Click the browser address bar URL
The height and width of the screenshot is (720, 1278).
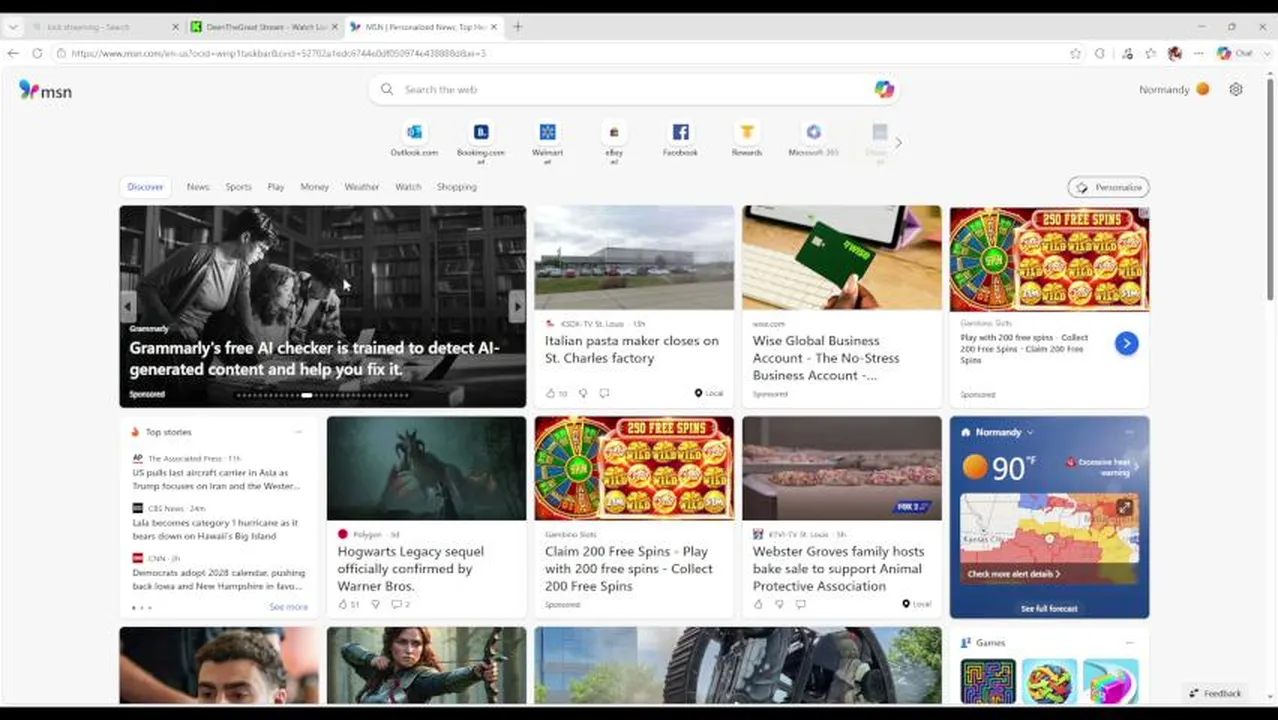tap(278, 53)
